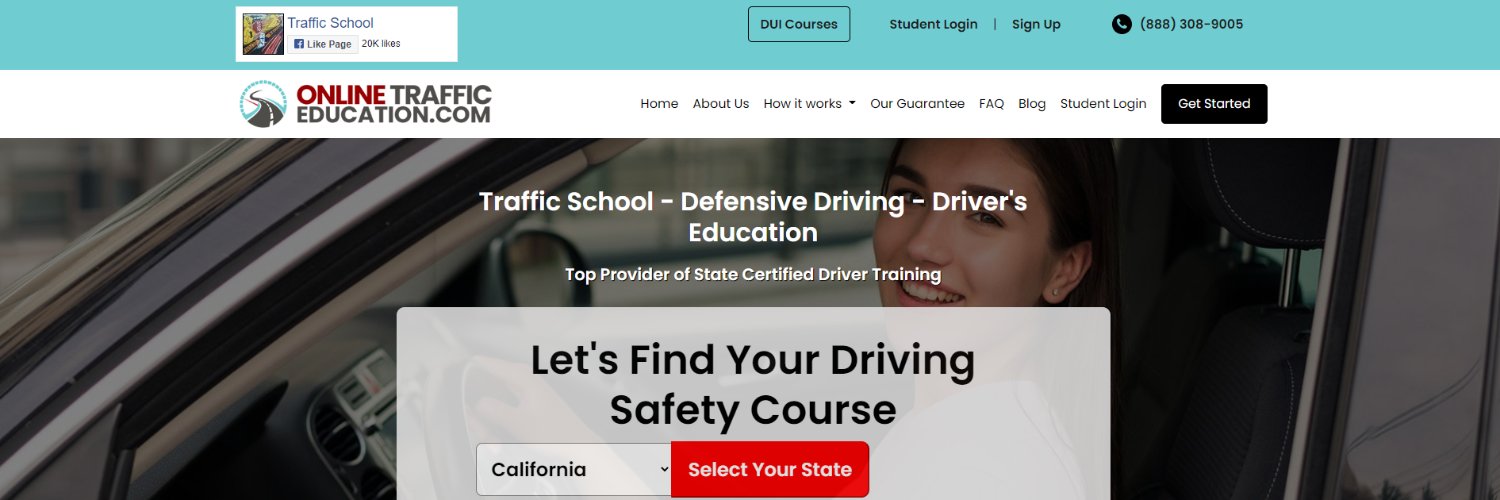Open the Traffic School Facebook page title link

pyautogui.click(x=330, y=22)
